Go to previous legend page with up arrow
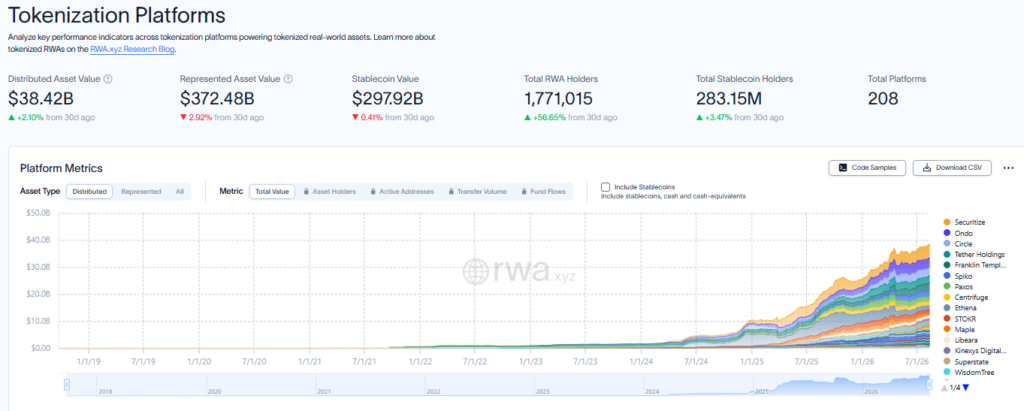The image size is (1024, 411). (944, 387)
